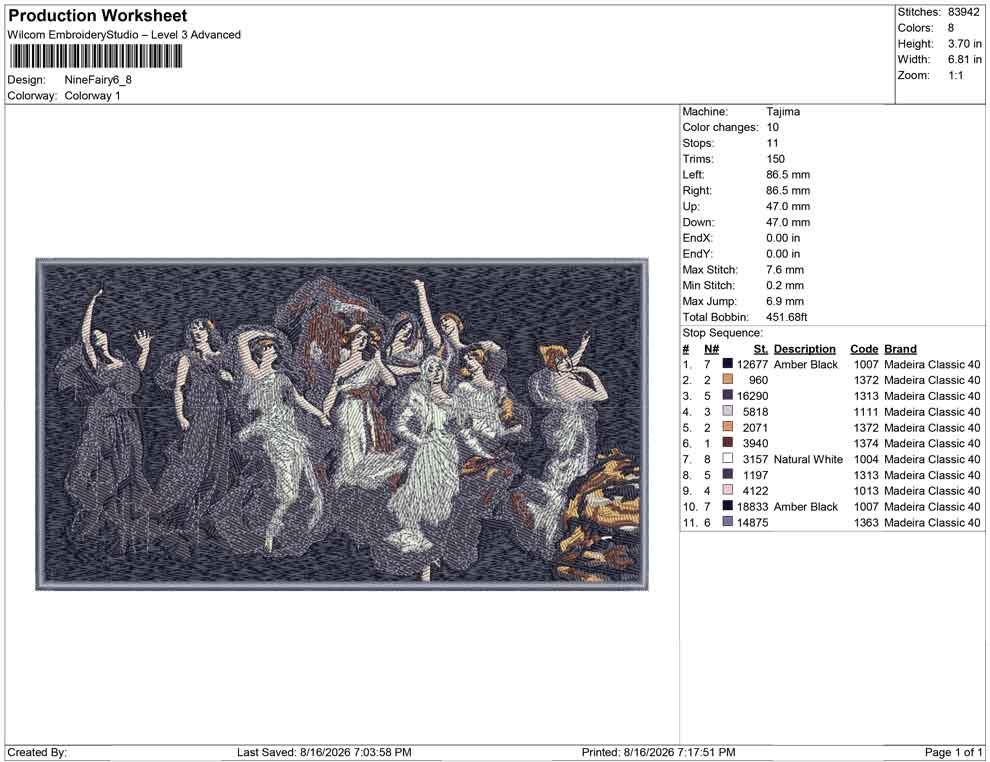
Task: Click stitch count 12677
Action: (753, 364)
